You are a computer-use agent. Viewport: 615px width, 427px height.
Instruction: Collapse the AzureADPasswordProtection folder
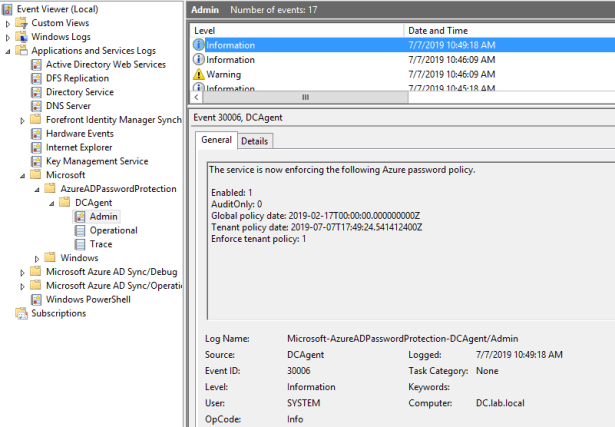coord(37,189)
